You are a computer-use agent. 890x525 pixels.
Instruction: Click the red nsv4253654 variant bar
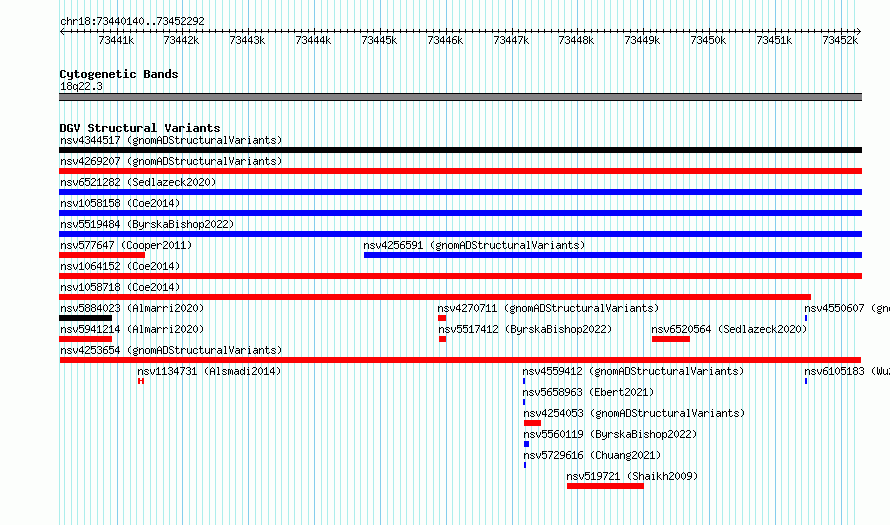460,360
